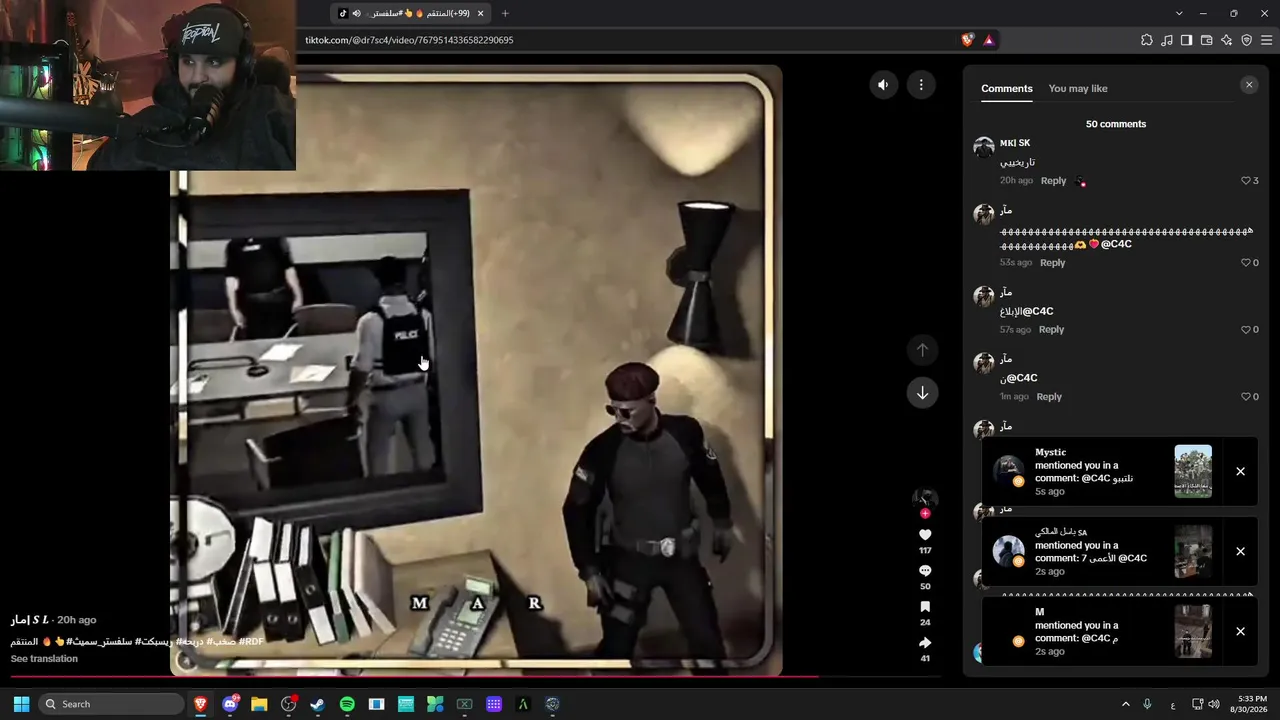Viewport: 1280px width, 720px height.
Task: Open MKI SK's profile avatar
Action: [984, 147]
